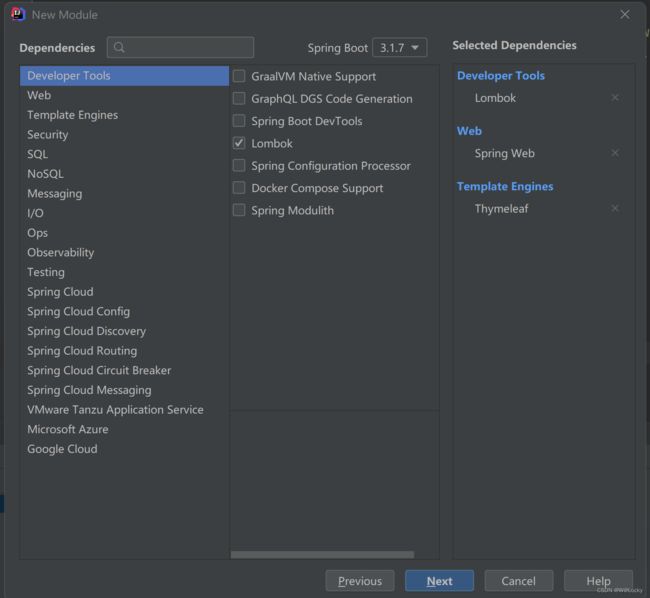The height and width of the screenshot is (598, 650).
Task: Select the Messaging category
Action: [x=124, y=194]
